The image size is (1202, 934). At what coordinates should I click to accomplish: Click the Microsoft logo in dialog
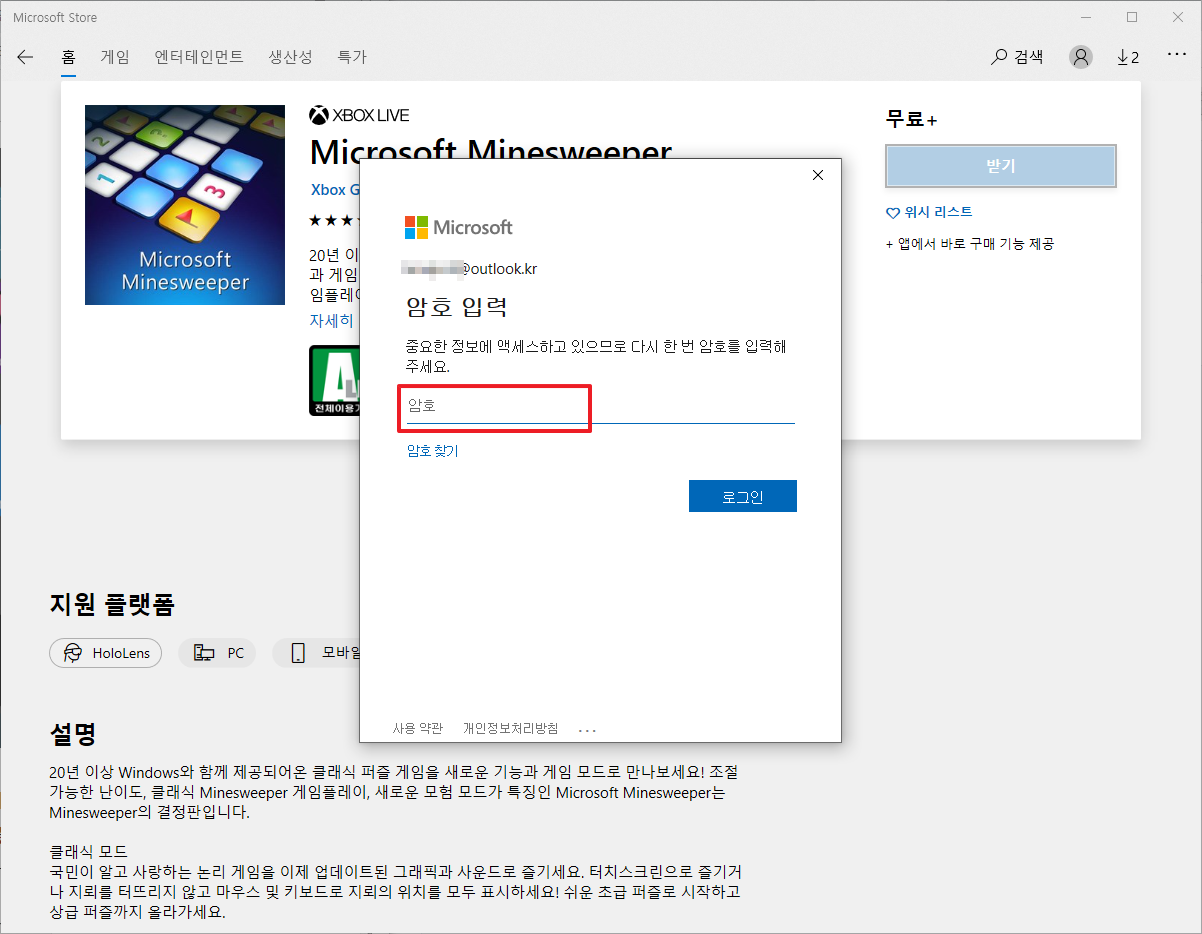pos(459,228)
